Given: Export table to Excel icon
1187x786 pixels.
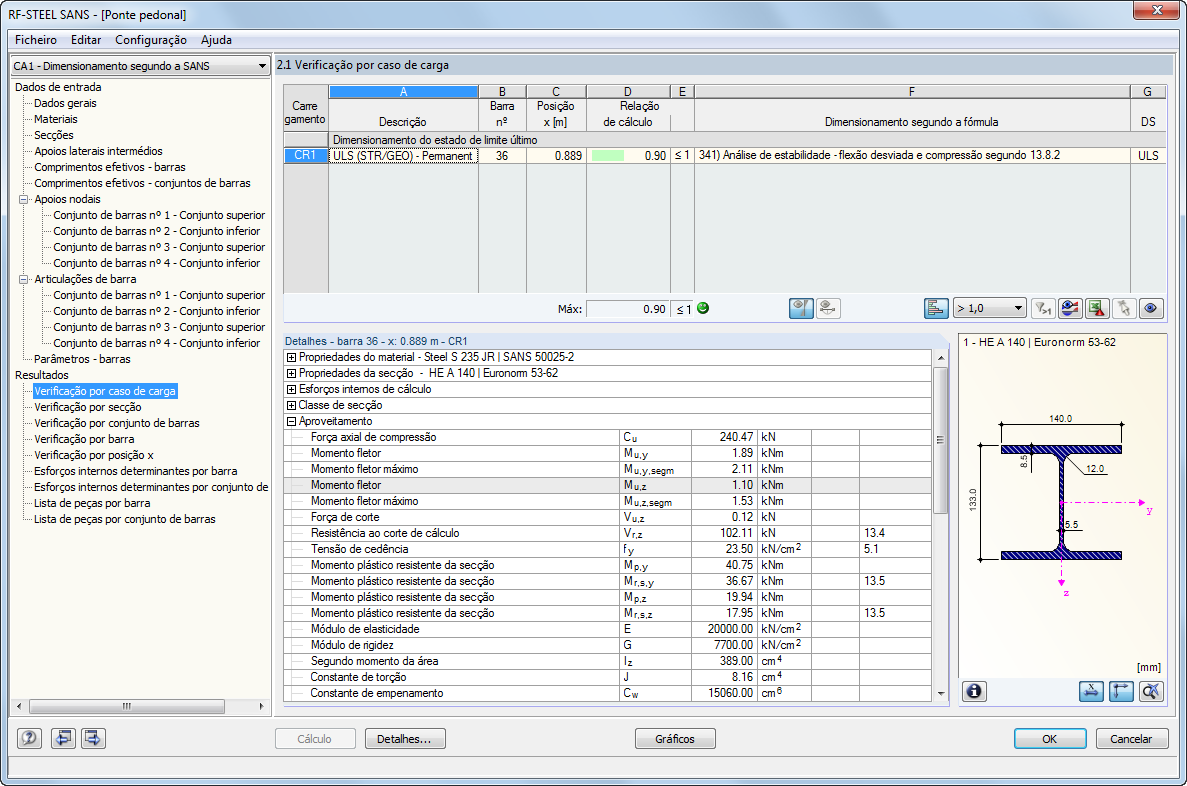Looking at the screenshot, I should click(x=1097, y=308).
